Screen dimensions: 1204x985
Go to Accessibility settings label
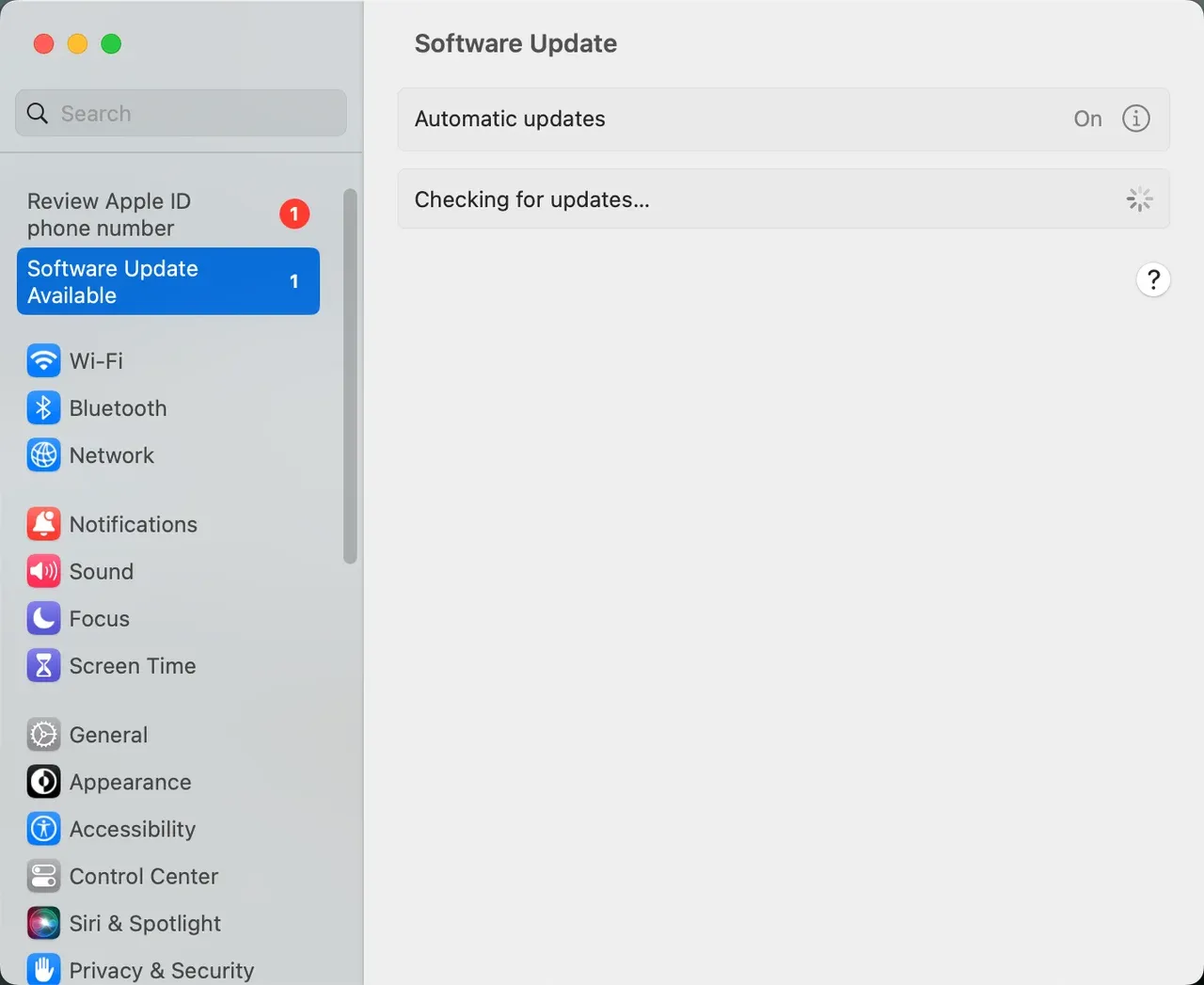[133, 829]
